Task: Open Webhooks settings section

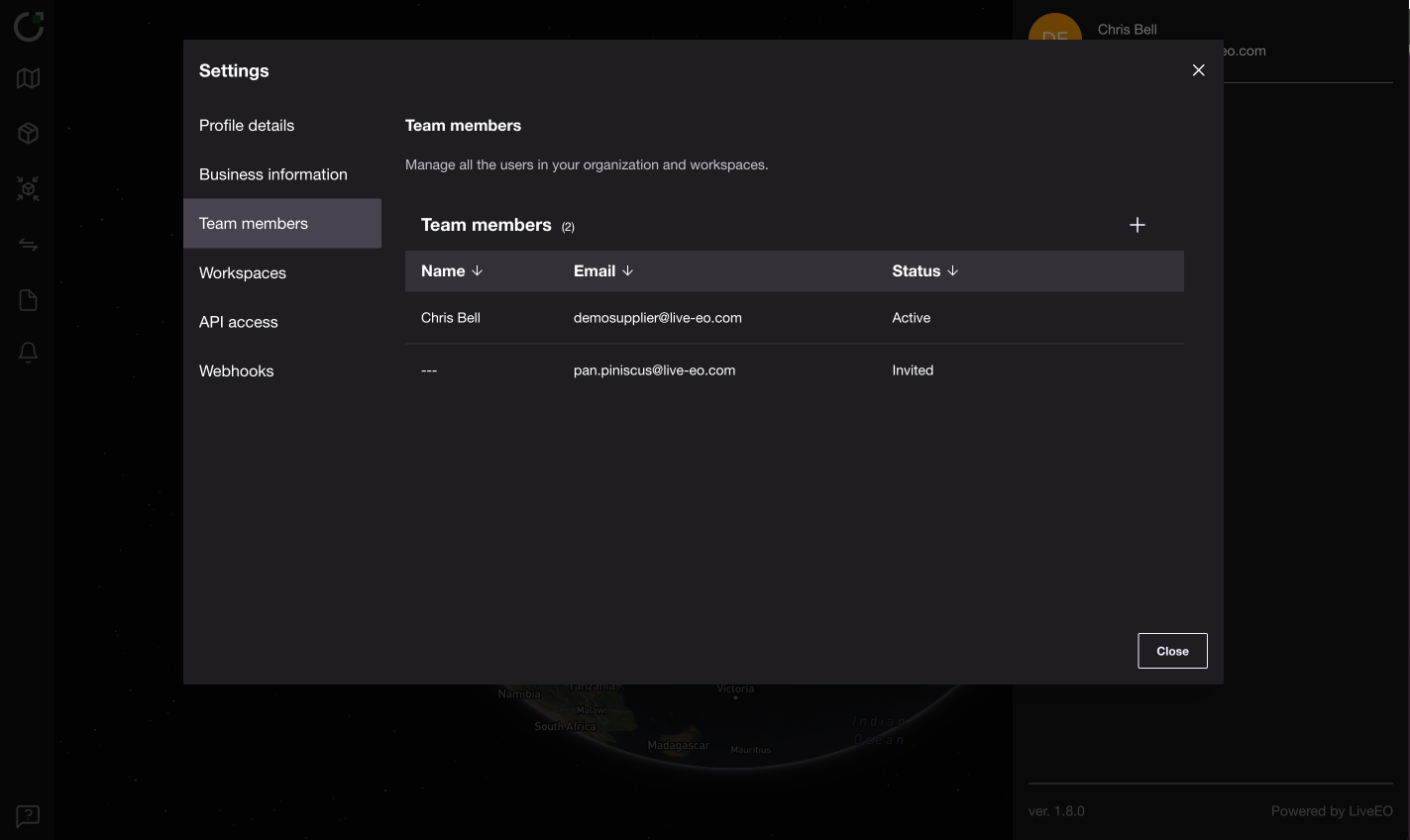Action: click(237, 371)
